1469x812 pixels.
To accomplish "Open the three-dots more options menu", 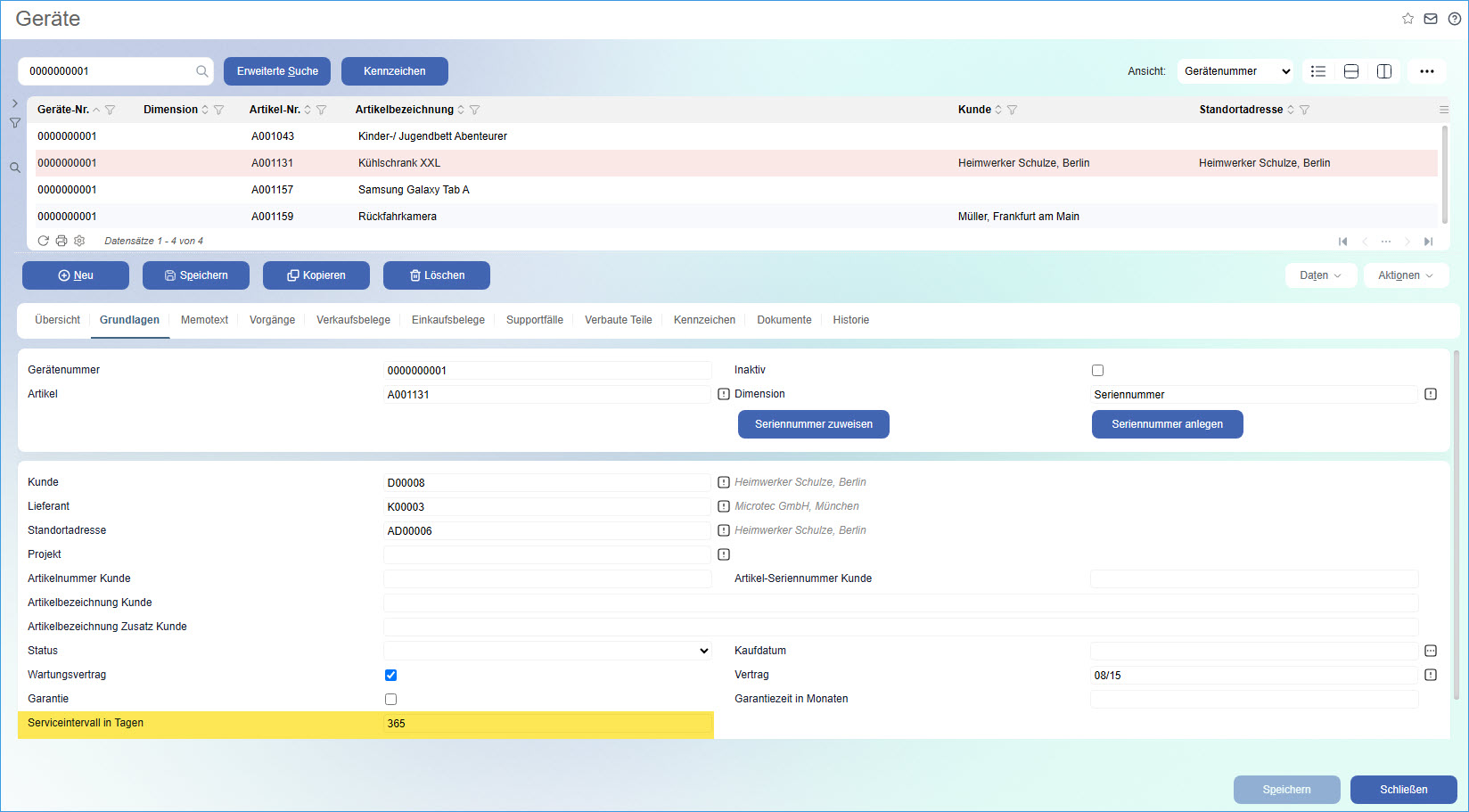I will pos(1427,71).
